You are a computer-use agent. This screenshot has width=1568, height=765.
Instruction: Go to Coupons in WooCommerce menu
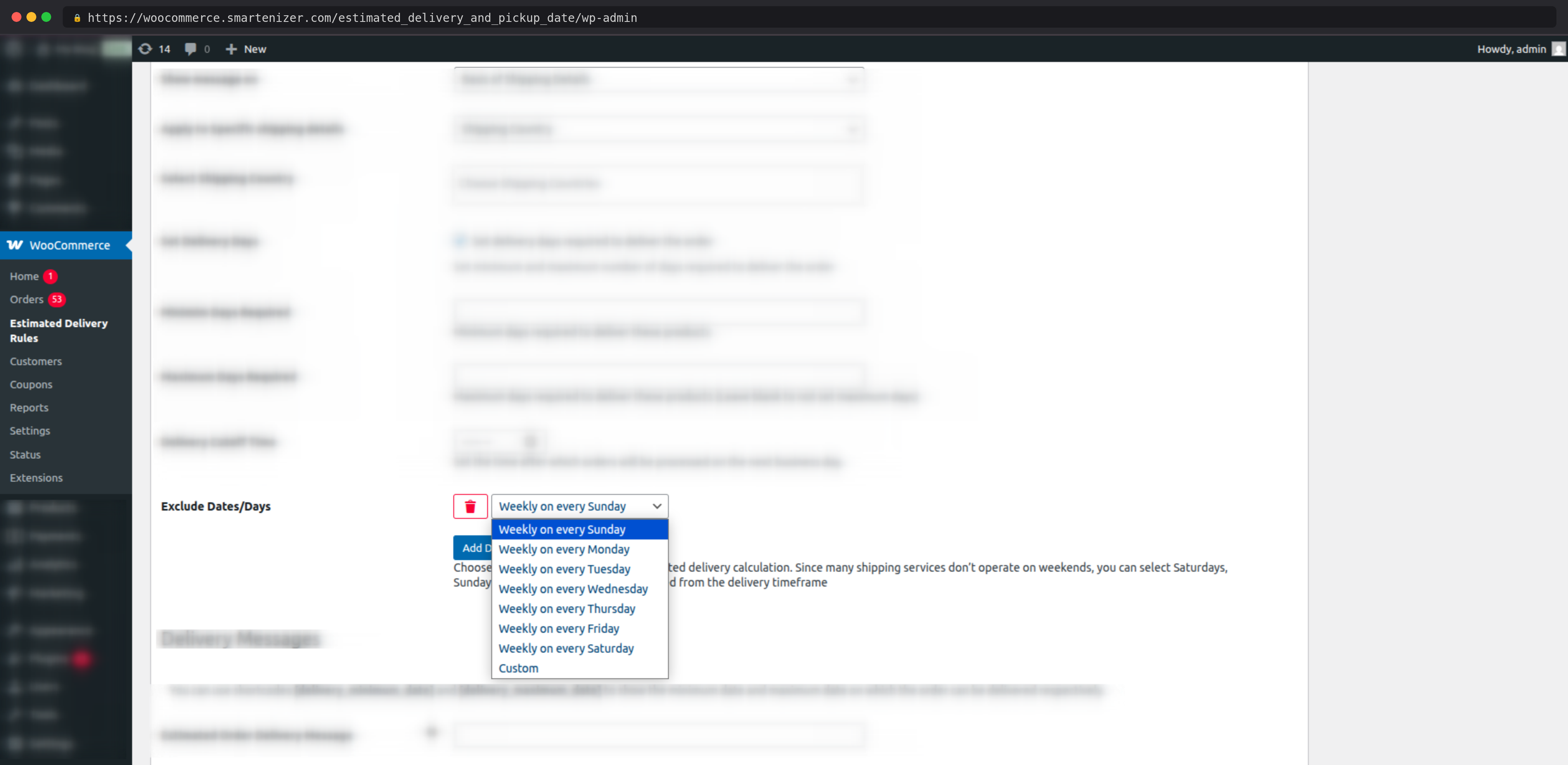31,384
